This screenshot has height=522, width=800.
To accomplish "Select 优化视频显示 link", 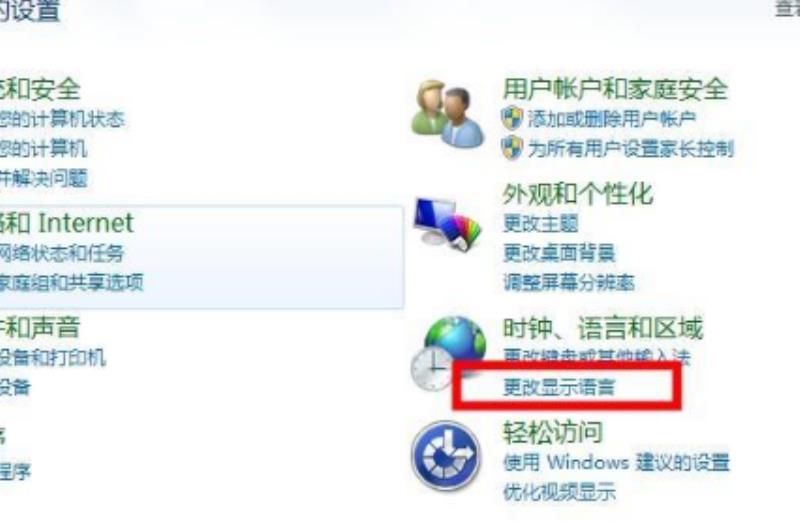I will 559,492.
